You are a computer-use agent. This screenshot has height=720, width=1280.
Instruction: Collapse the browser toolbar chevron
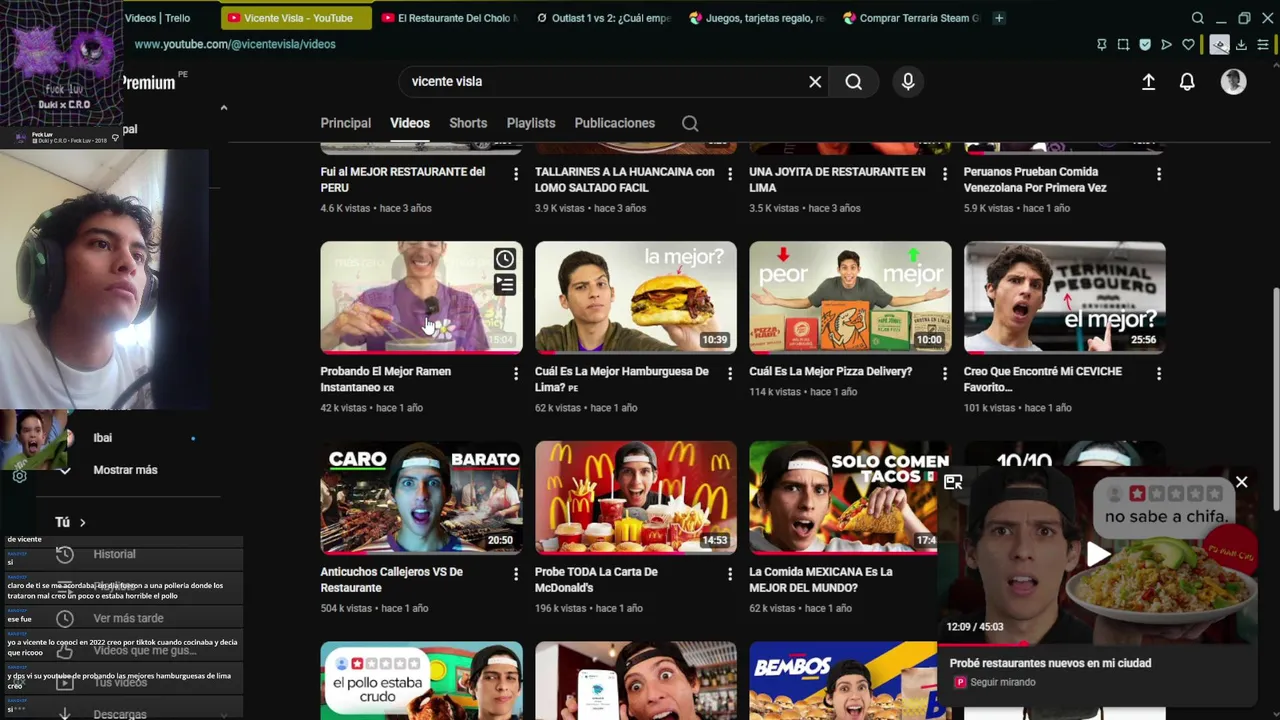224,108
